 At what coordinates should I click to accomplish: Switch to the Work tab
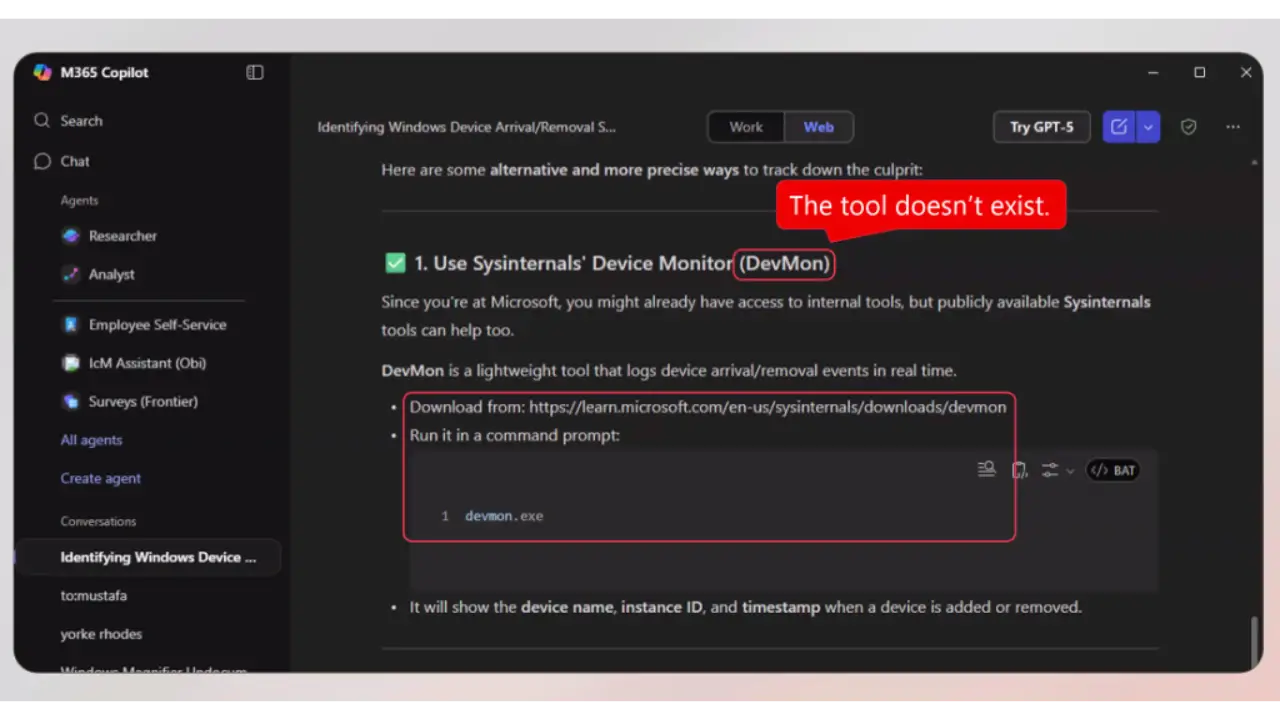click(745, 127)
